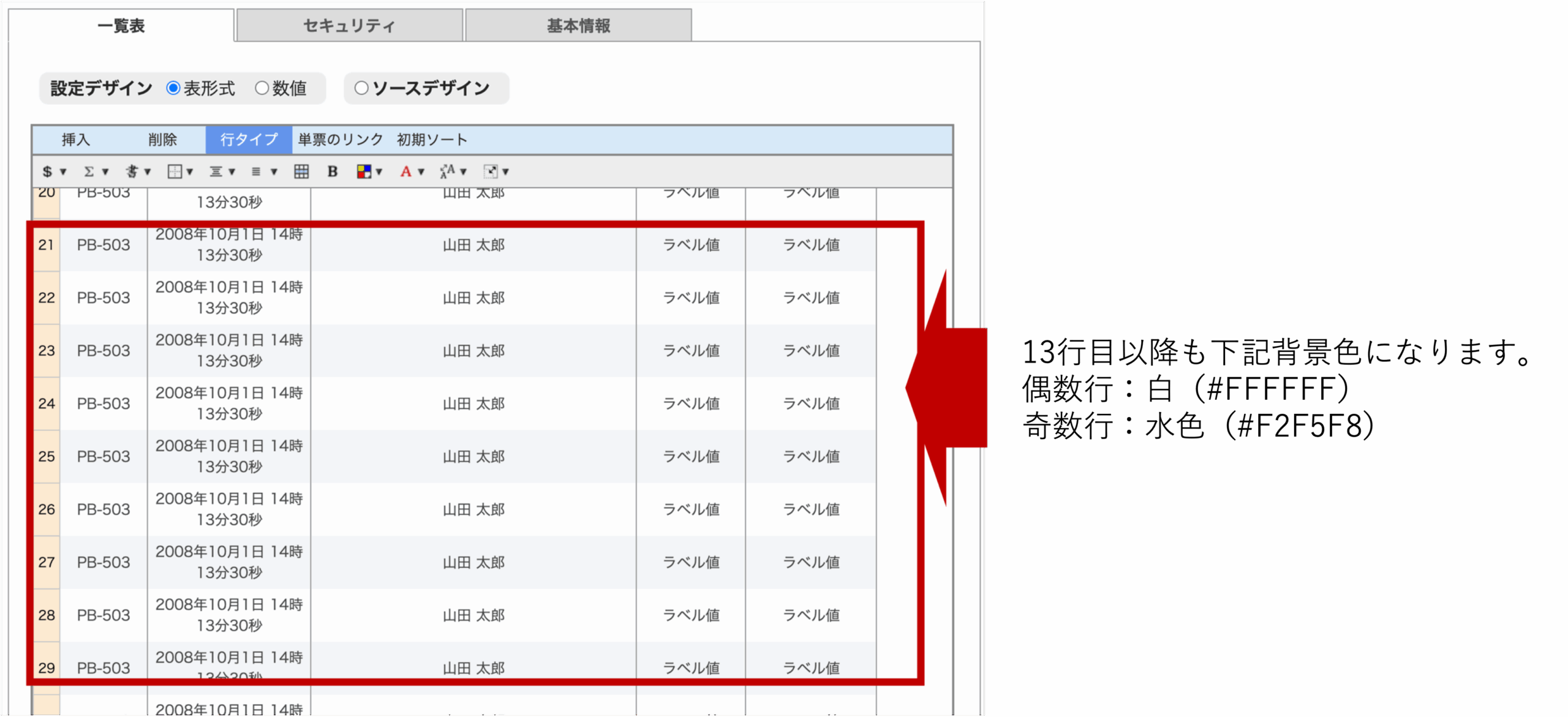Click the second ラベル値 cell in row 22
The height and width of the screenshot is (717, 1568).
click(x=811, y=298)
